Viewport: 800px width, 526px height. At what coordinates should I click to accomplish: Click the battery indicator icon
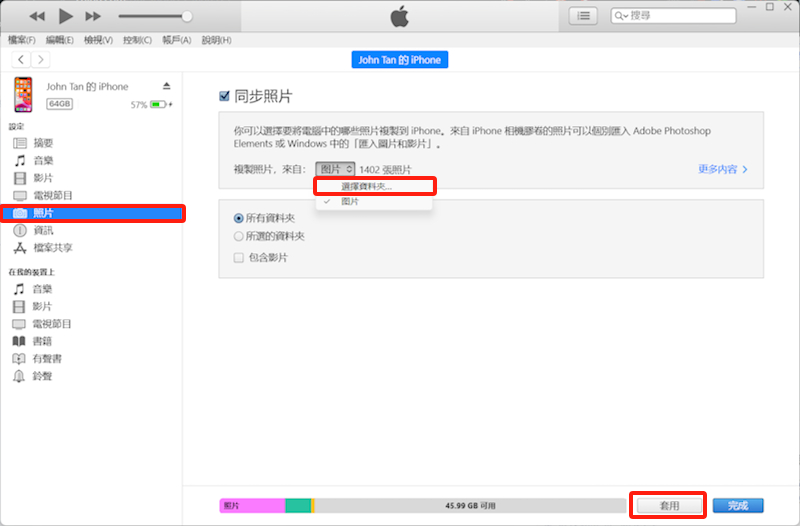159,105
